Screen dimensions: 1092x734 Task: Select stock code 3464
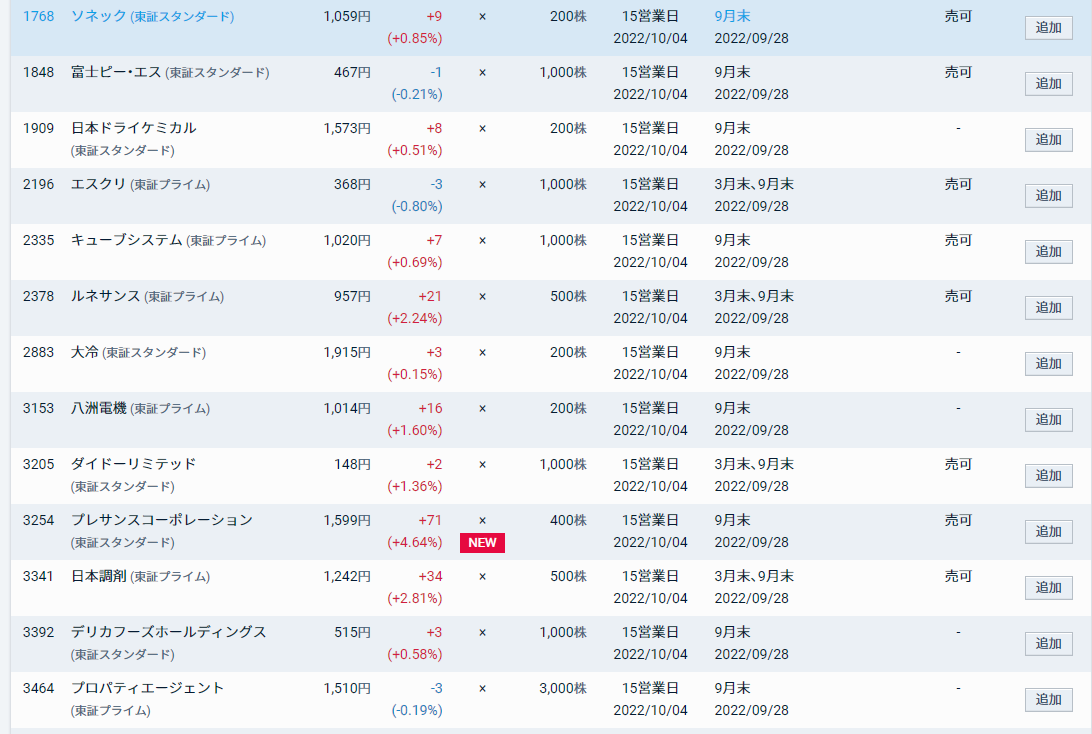38,689
